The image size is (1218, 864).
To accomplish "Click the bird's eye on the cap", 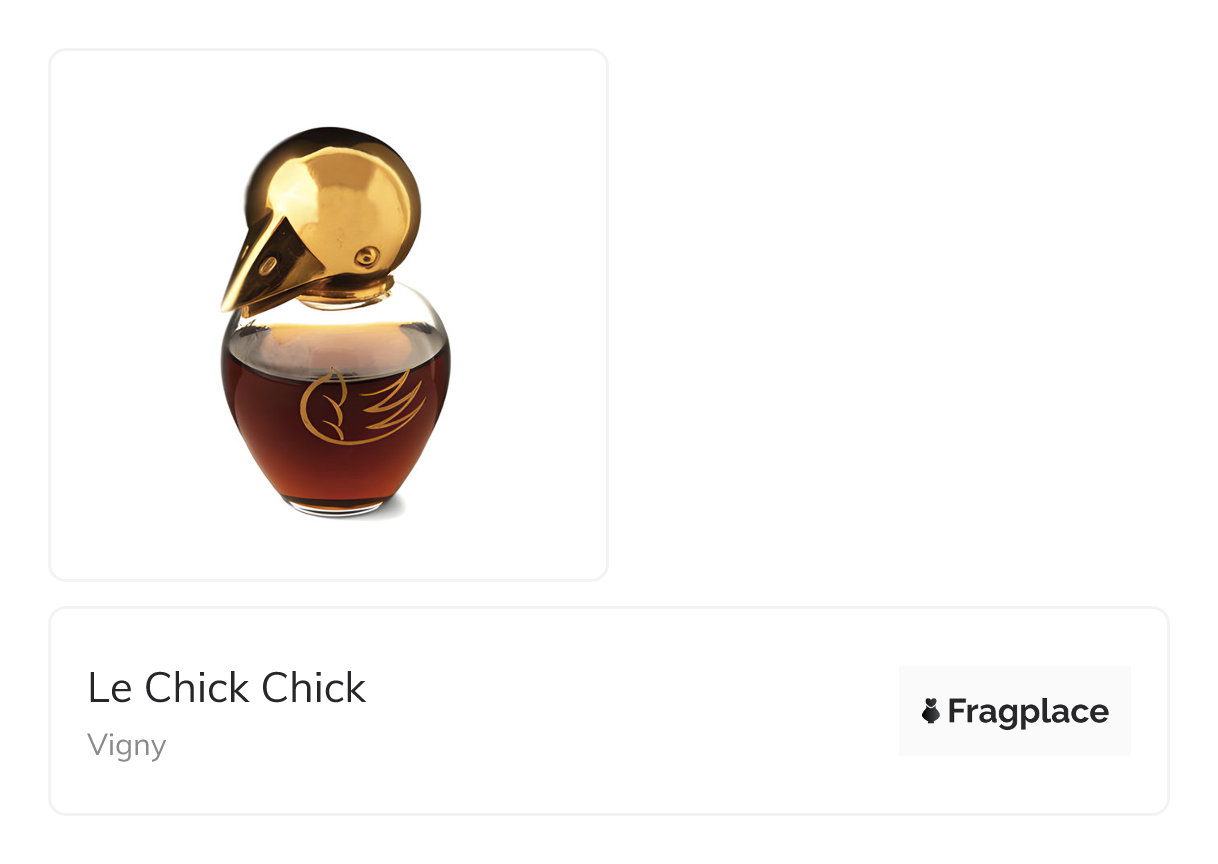I will point(367,256).
